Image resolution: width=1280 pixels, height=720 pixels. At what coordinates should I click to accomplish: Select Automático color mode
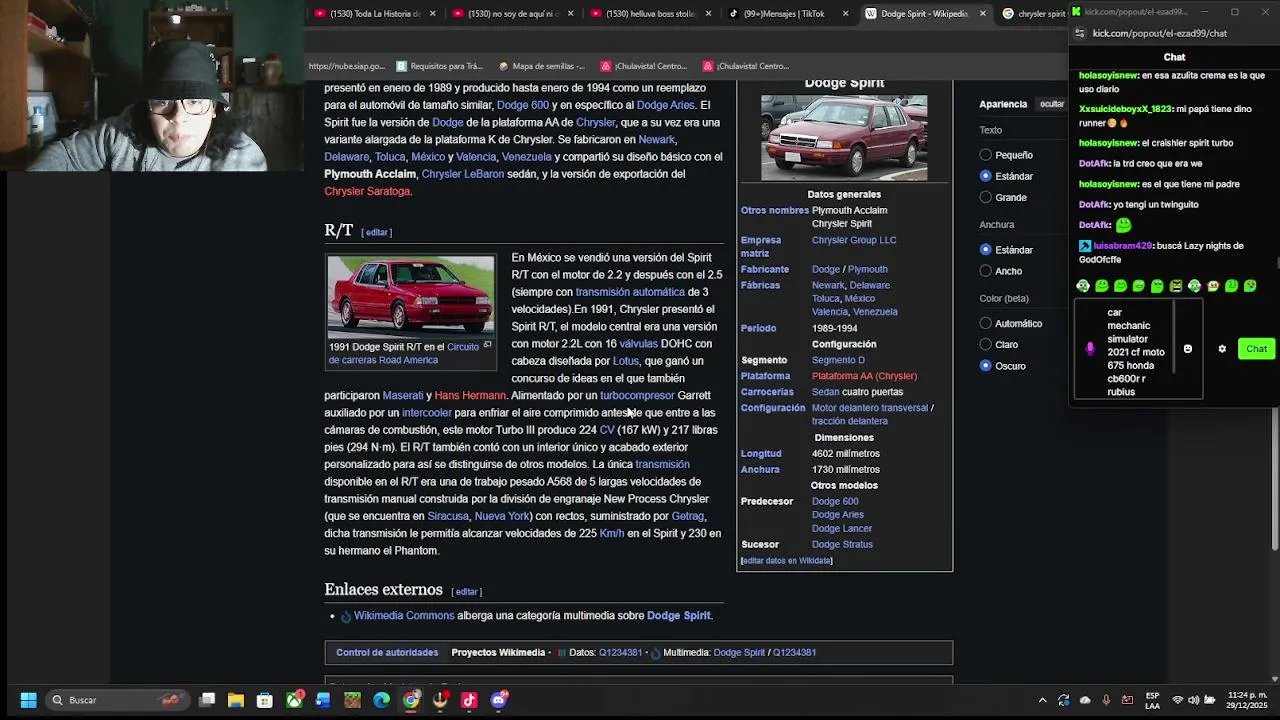click(x=986, y=324)
